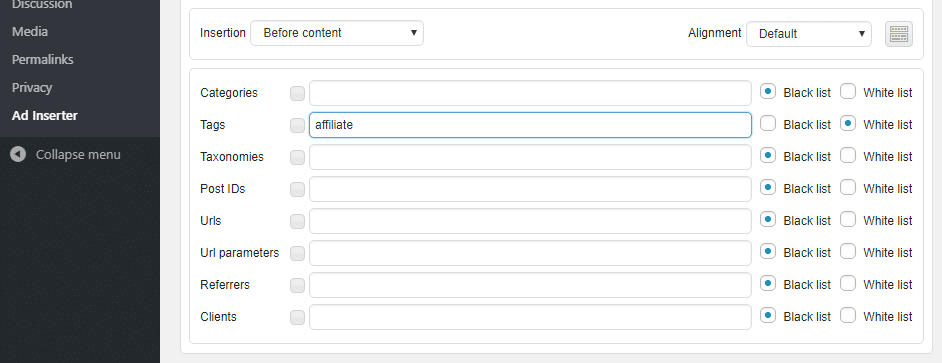Image resolution: width=942 pixels, height=363 pixels.
Task: Open the Referrers list selector icon
Action: pos(297,285)
